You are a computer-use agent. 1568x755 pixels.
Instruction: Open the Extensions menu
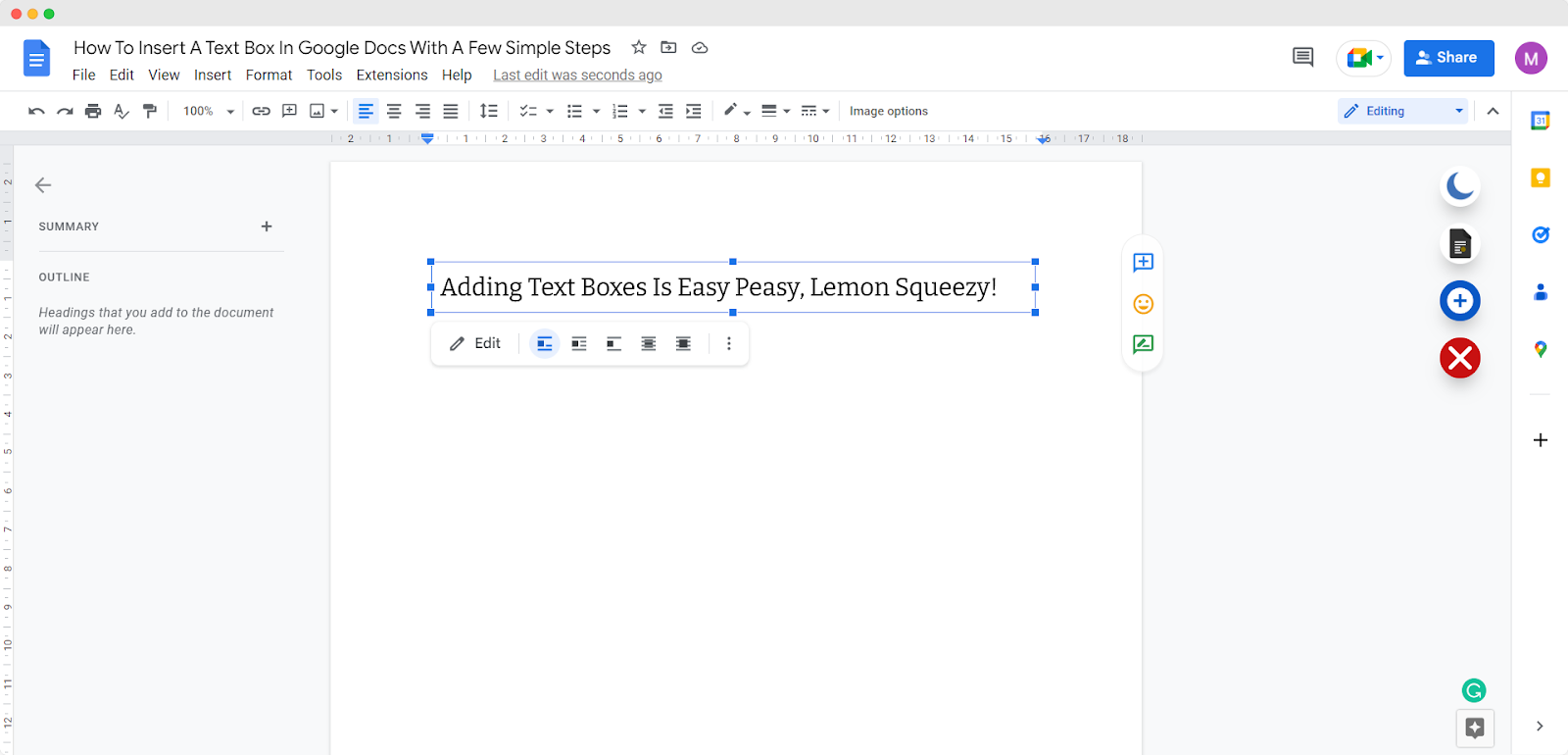[x=392, y=75]
